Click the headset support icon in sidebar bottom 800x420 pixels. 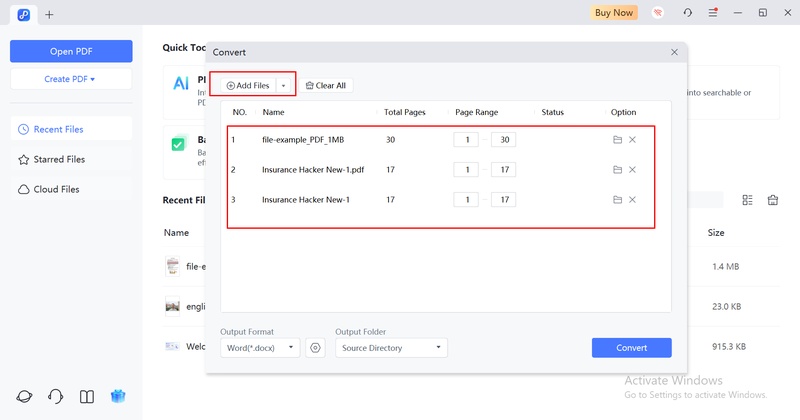pos(55,396)
